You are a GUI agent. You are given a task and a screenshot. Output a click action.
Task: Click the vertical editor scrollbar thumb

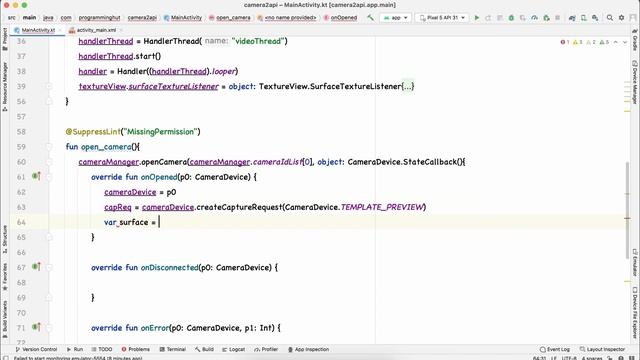(x=627, y=210)
